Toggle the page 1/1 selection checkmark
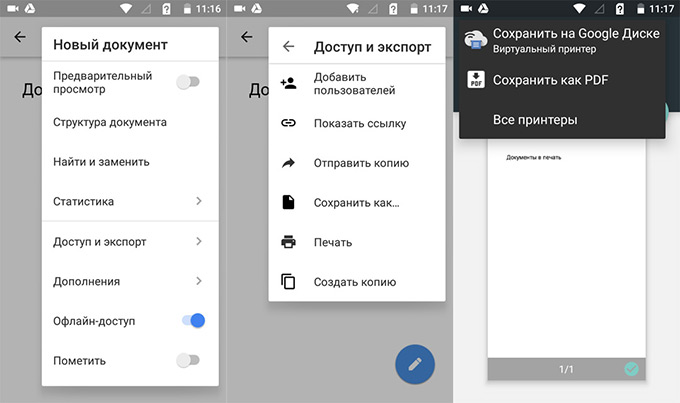 pos(631,369)
